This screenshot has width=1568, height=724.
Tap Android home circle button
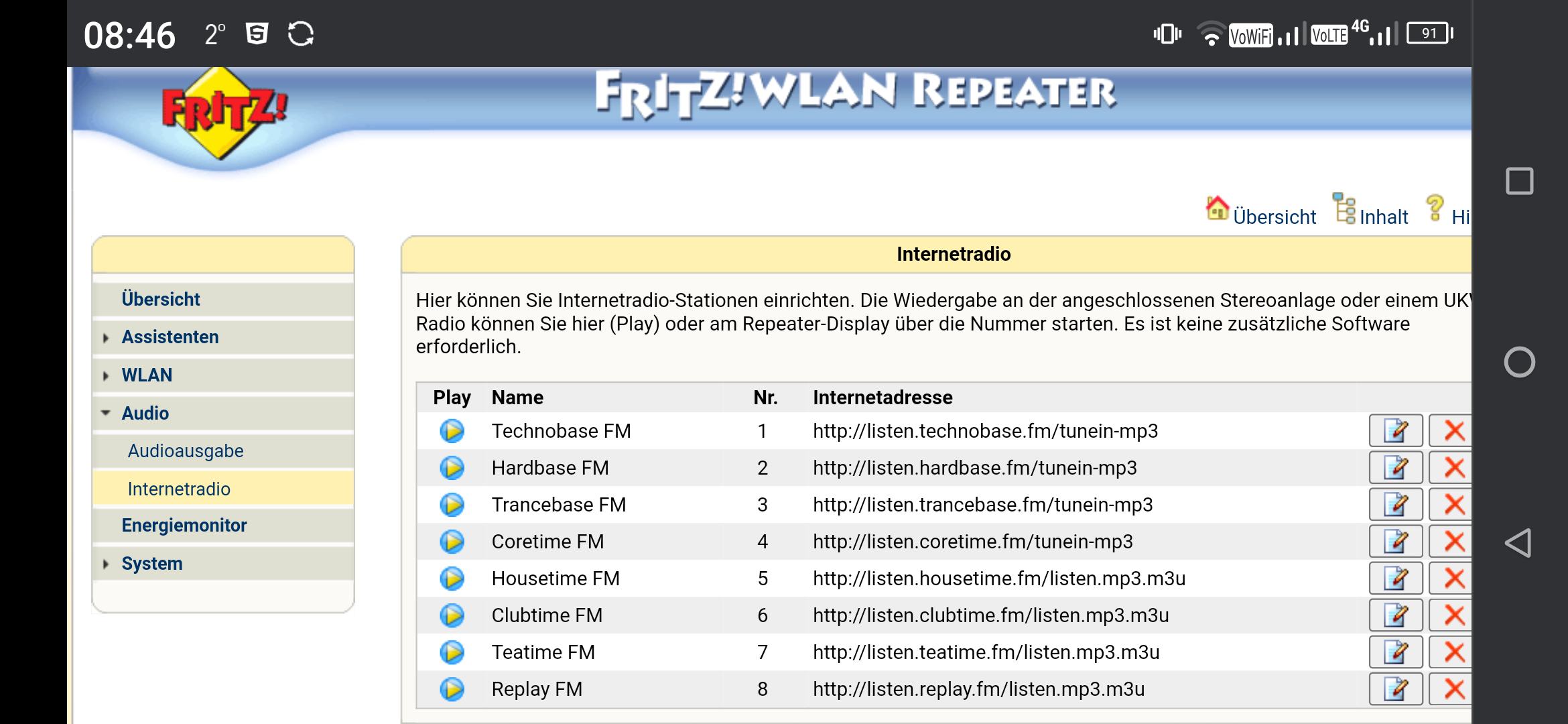[1519, 362]
